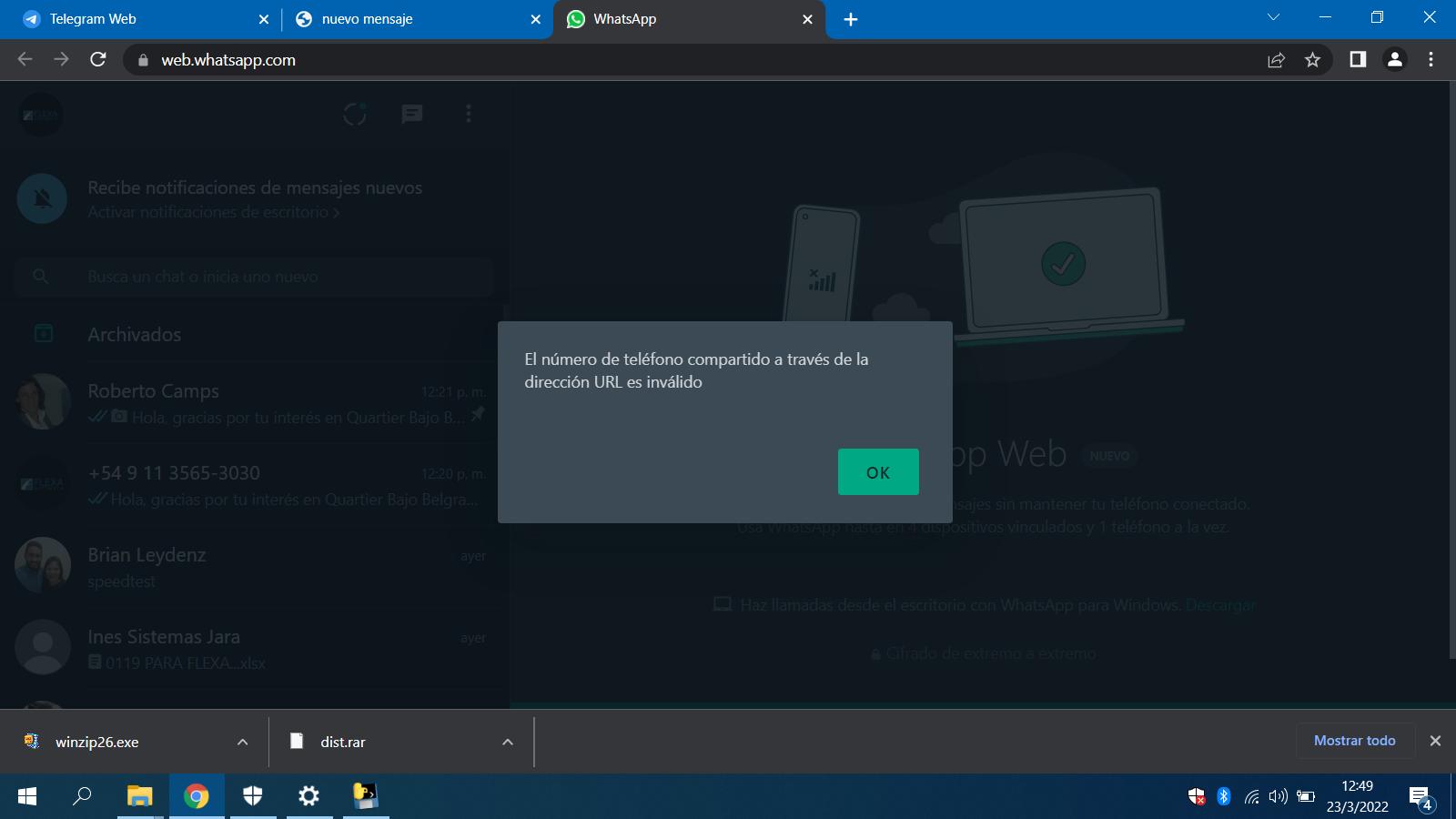Click the muted notifications bell icon
Image resolution: width=1456 pixels, height=819 pixels.
[42, 198]
